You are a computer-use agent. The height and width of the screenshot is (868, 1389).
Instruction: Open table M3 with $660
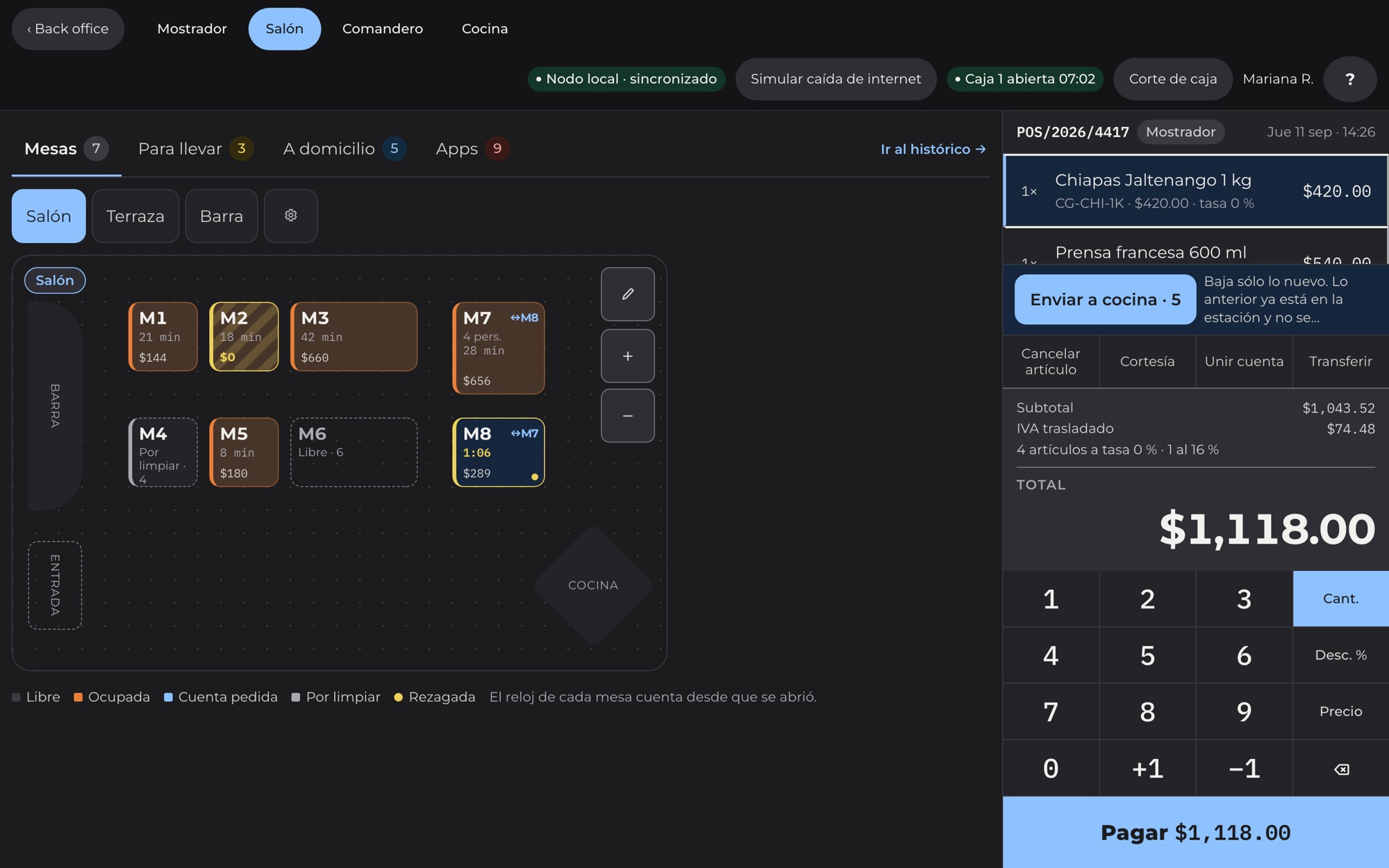click(354, 337)
